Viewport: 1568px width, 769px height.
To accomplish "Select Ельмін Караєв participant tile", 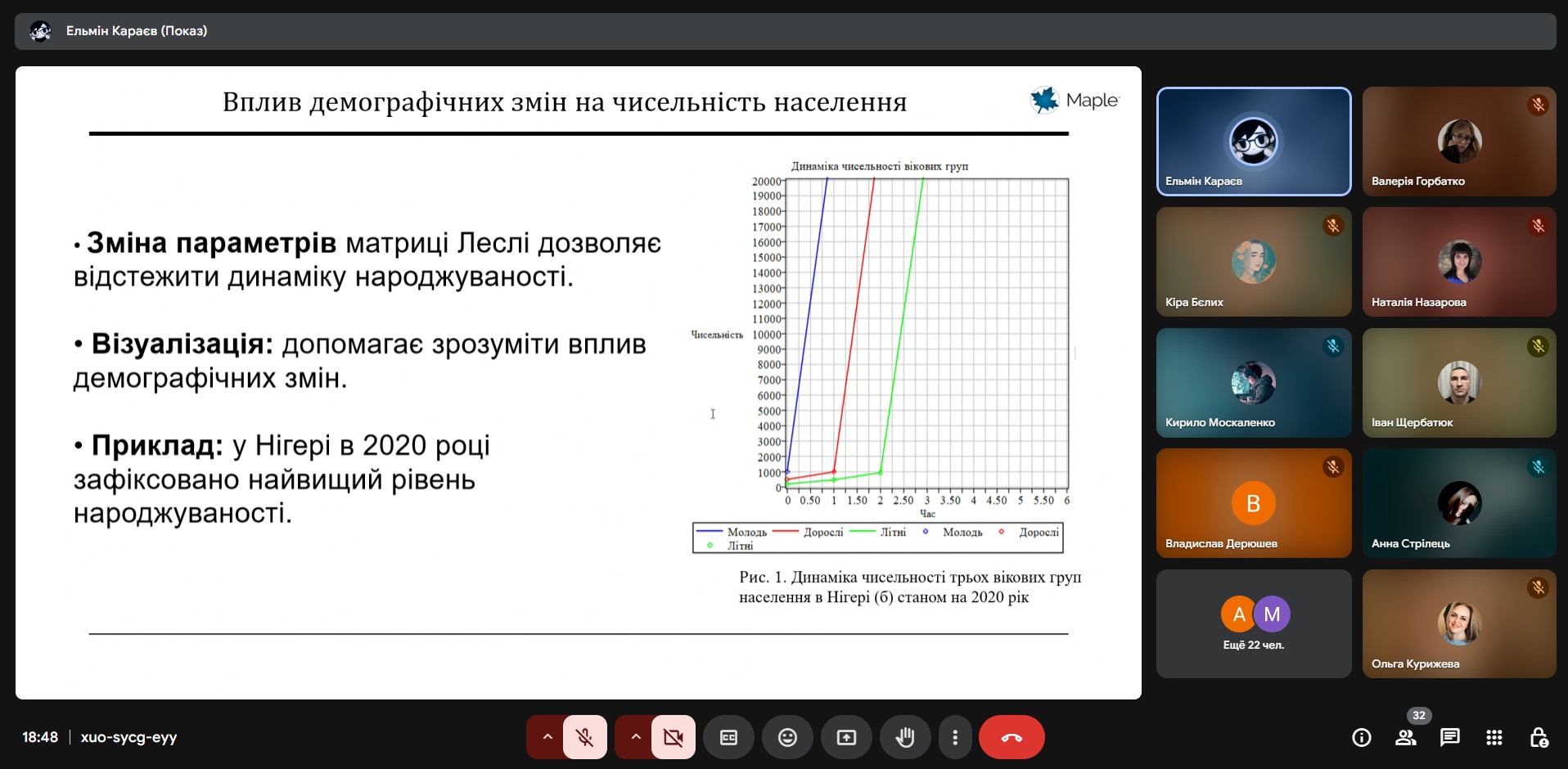I will [1254, 142].
